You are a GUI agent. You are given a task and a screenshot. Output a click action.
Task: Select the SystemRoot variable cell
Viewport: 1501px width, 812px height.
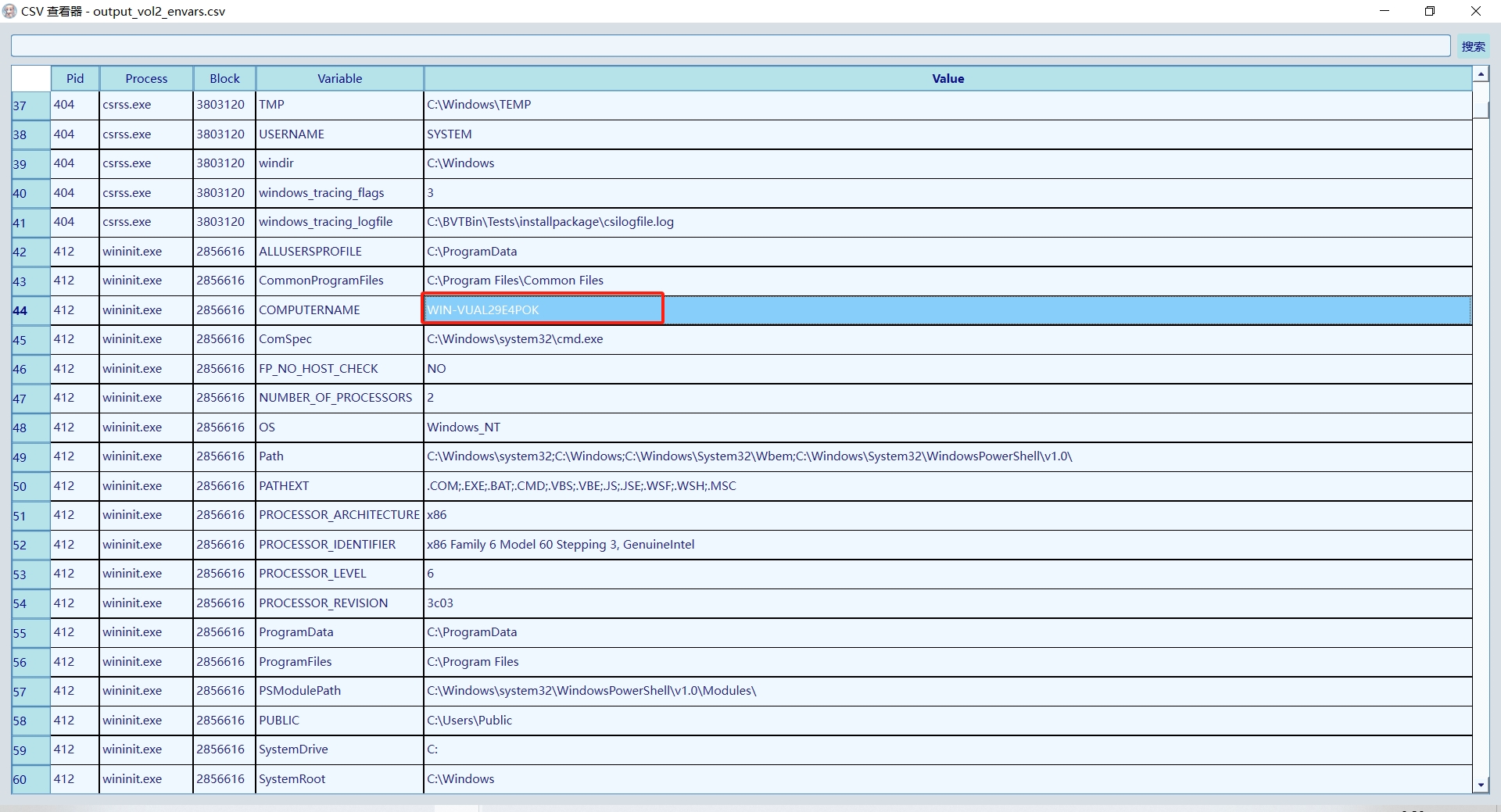click(x=339, y=779)
